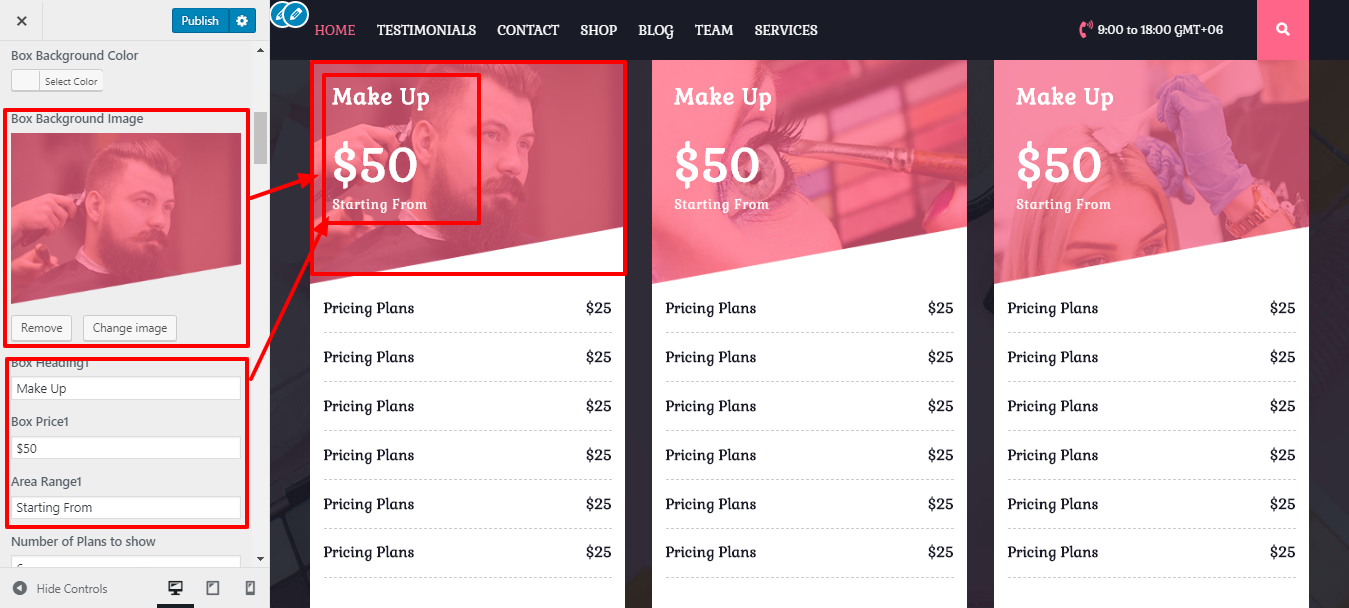Open the SERVICES navigation link
The width and height of the screenshot is (1349, 608).
pos(786,30)
